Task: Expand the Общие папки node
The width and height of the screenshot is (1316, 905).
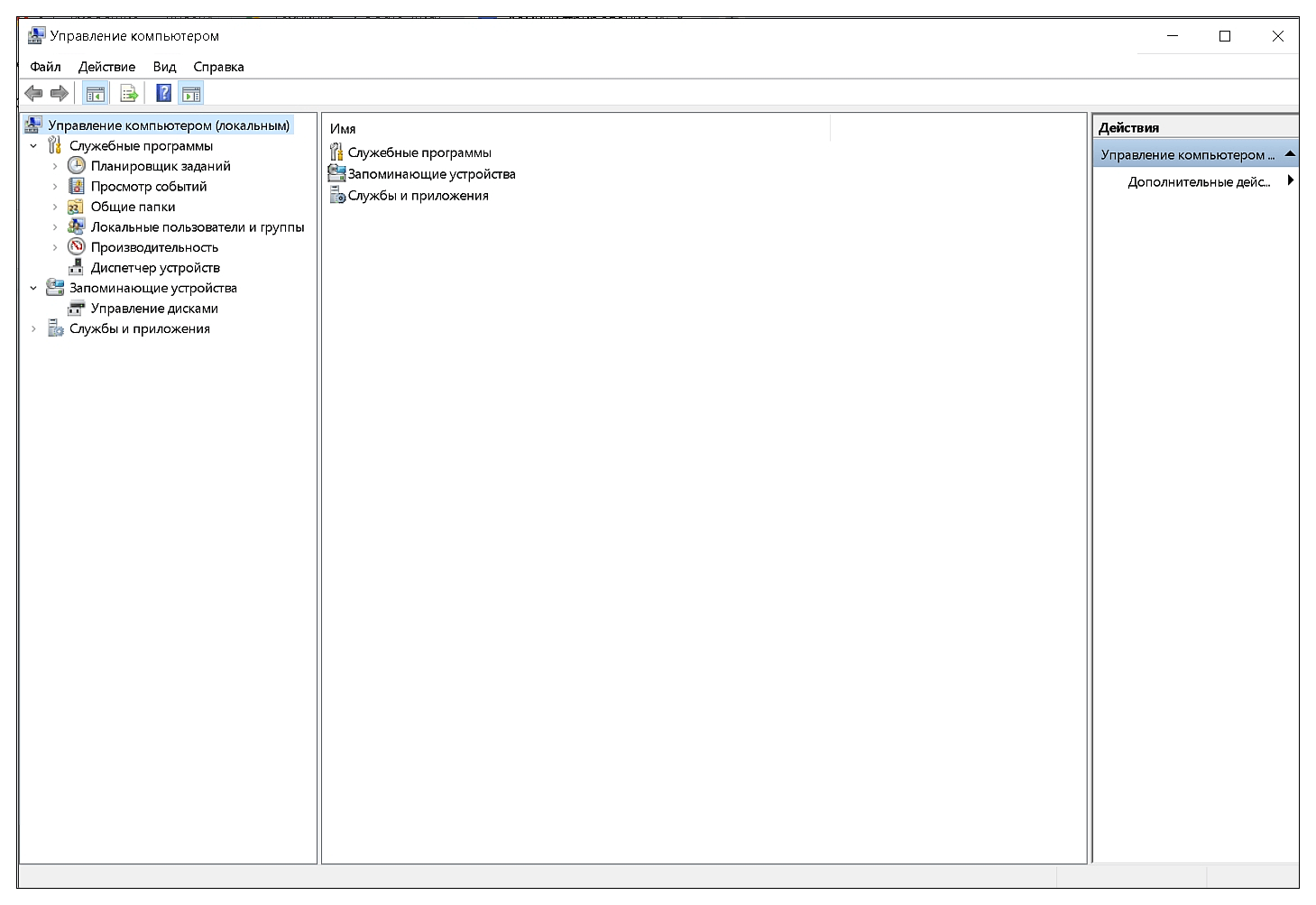Action: (55, 207)
